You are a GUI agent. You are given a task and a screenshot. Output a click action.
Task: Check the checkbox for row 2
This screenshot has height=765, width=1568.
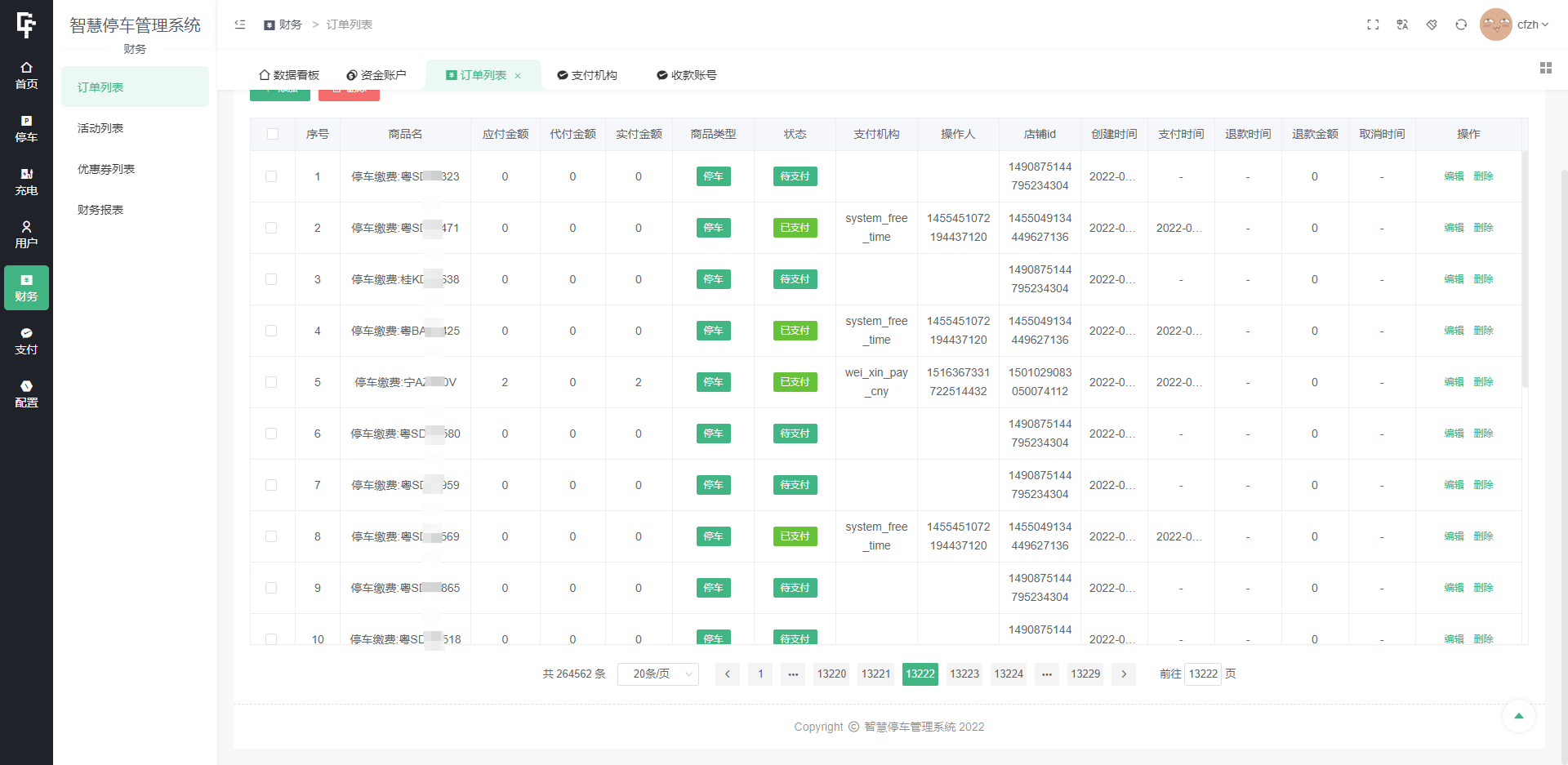click(271, 228)
